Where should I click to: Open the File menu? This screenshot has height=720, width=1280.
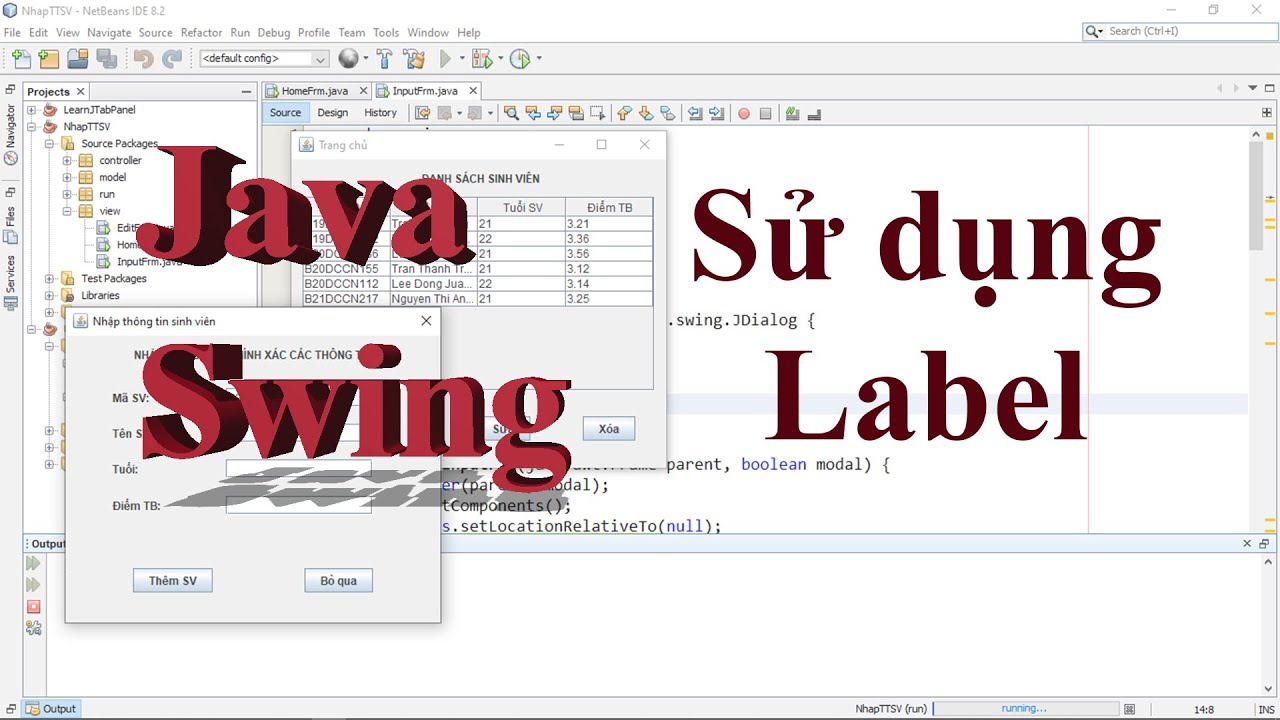click(x=12, y=33)
